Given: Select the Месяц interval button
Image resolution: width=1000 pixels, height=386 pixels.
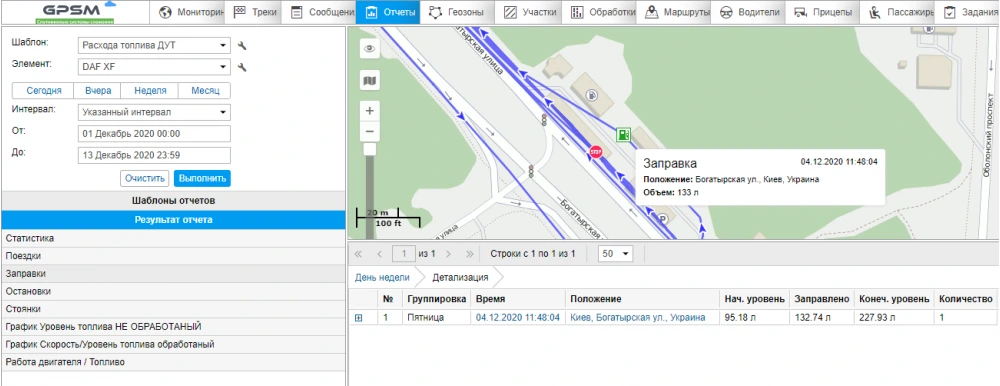Looking at the screenshot, I should point(205,91).
